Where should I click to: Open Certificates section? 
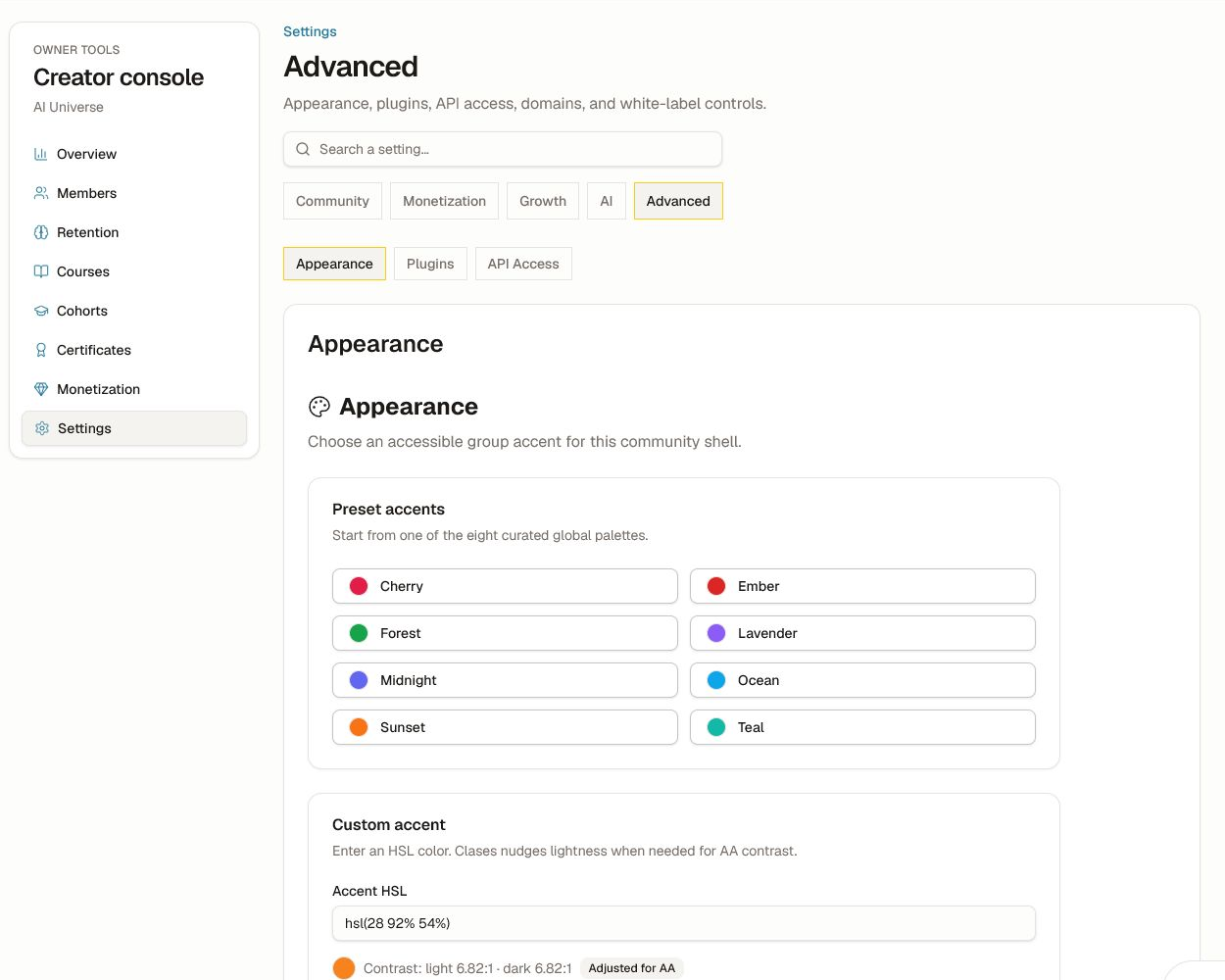pos(134,350)
